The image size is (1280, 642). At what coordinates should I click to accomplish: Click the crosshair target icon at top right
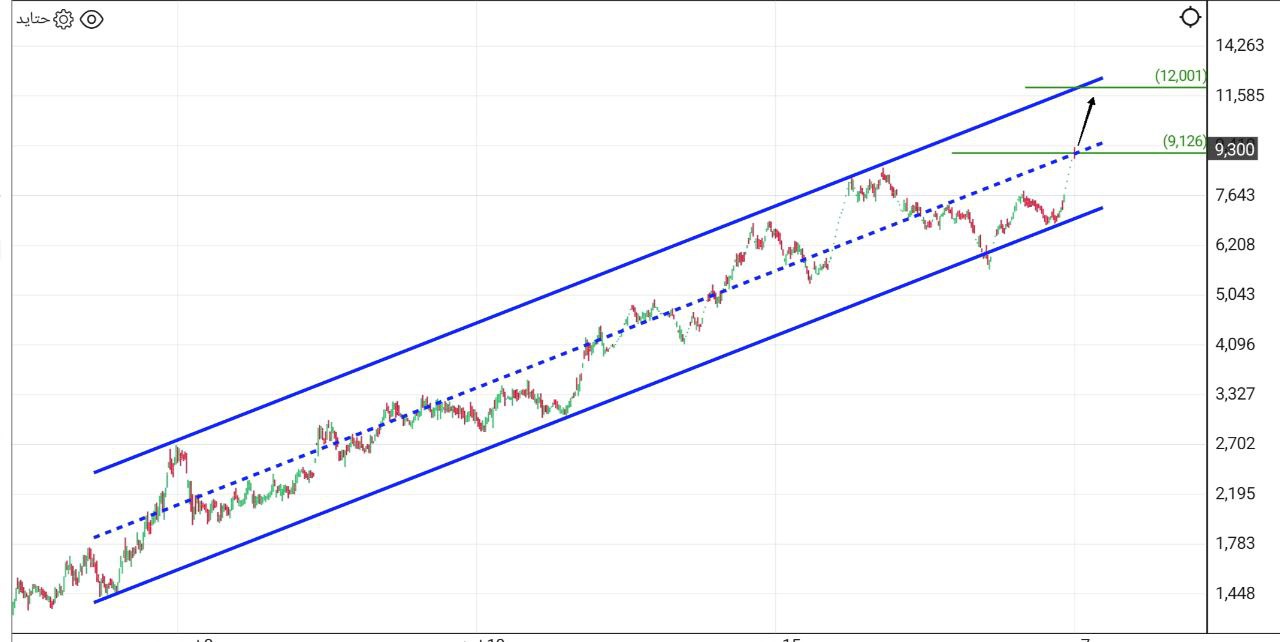(x=1189, y=17)
